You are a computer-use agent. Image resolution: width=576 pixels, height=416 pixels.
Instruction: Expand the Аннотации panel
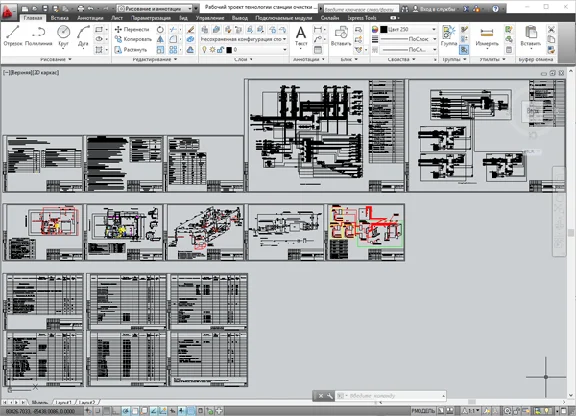click(x=309, y=59)
